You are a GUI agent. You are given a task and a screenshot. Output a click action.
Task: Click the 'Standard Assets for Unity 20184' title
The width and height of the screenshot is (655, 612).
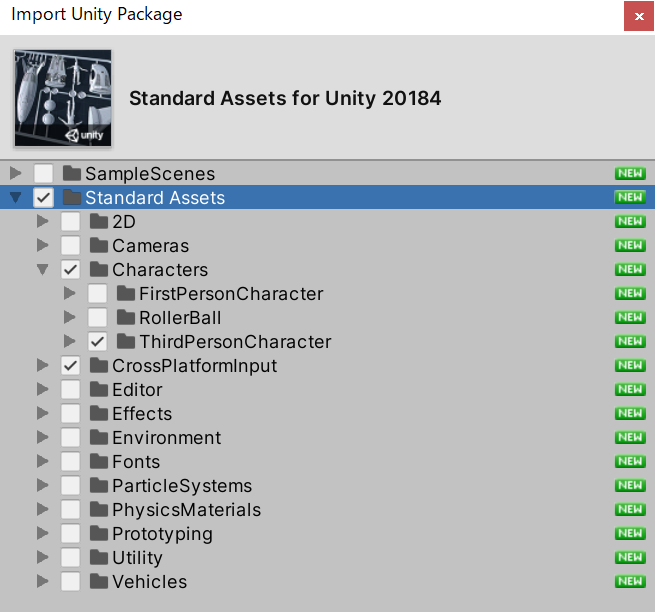point(285,99)
